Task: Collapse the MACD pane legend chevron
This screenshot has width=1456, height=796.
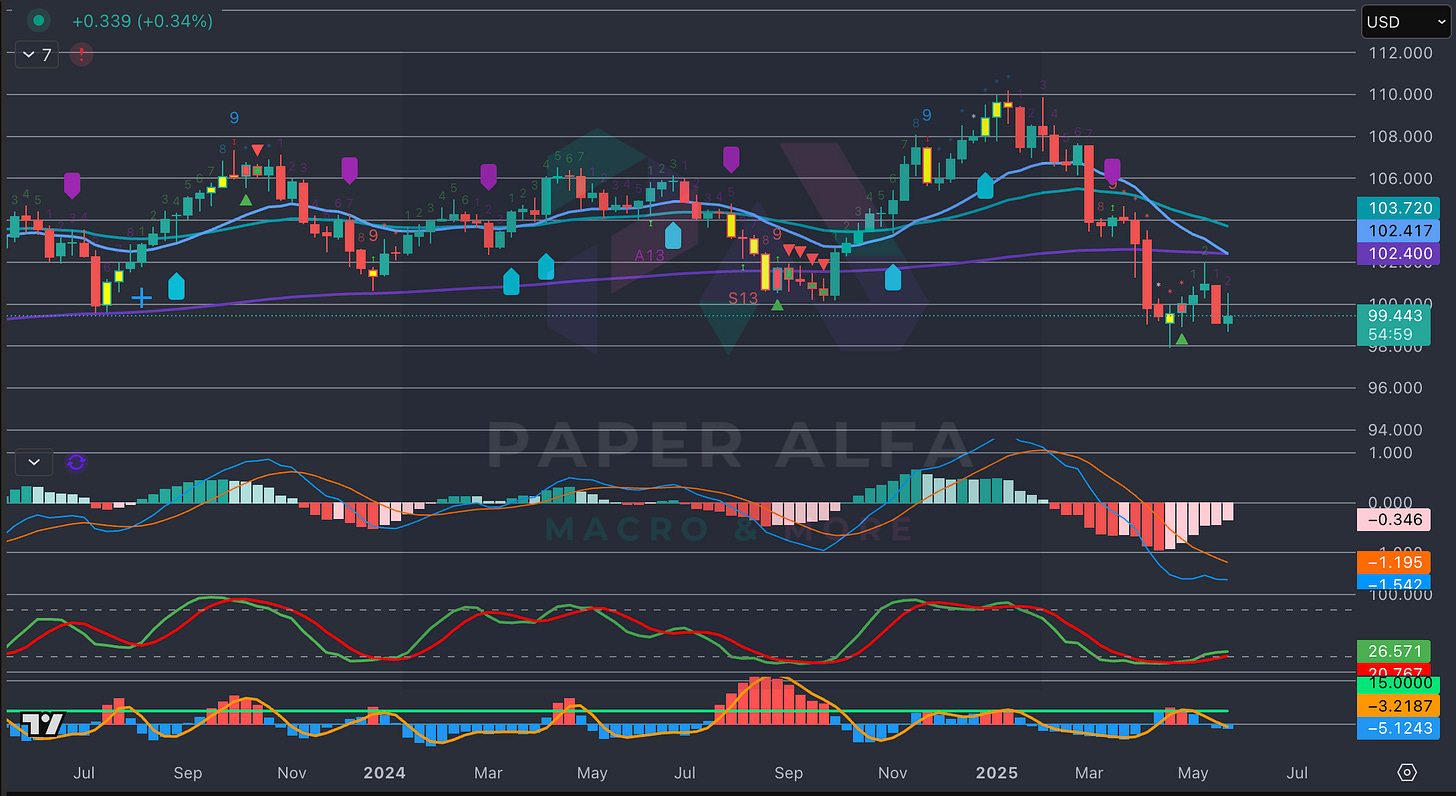Action: click(35, 462)
